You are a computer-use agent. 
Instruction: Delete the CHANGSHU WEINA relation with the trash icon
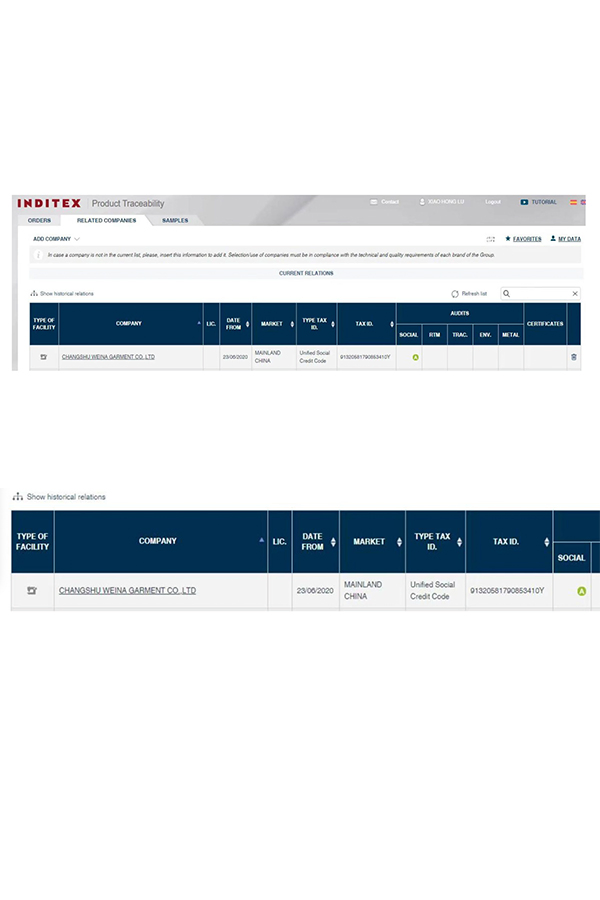[574, 357]
